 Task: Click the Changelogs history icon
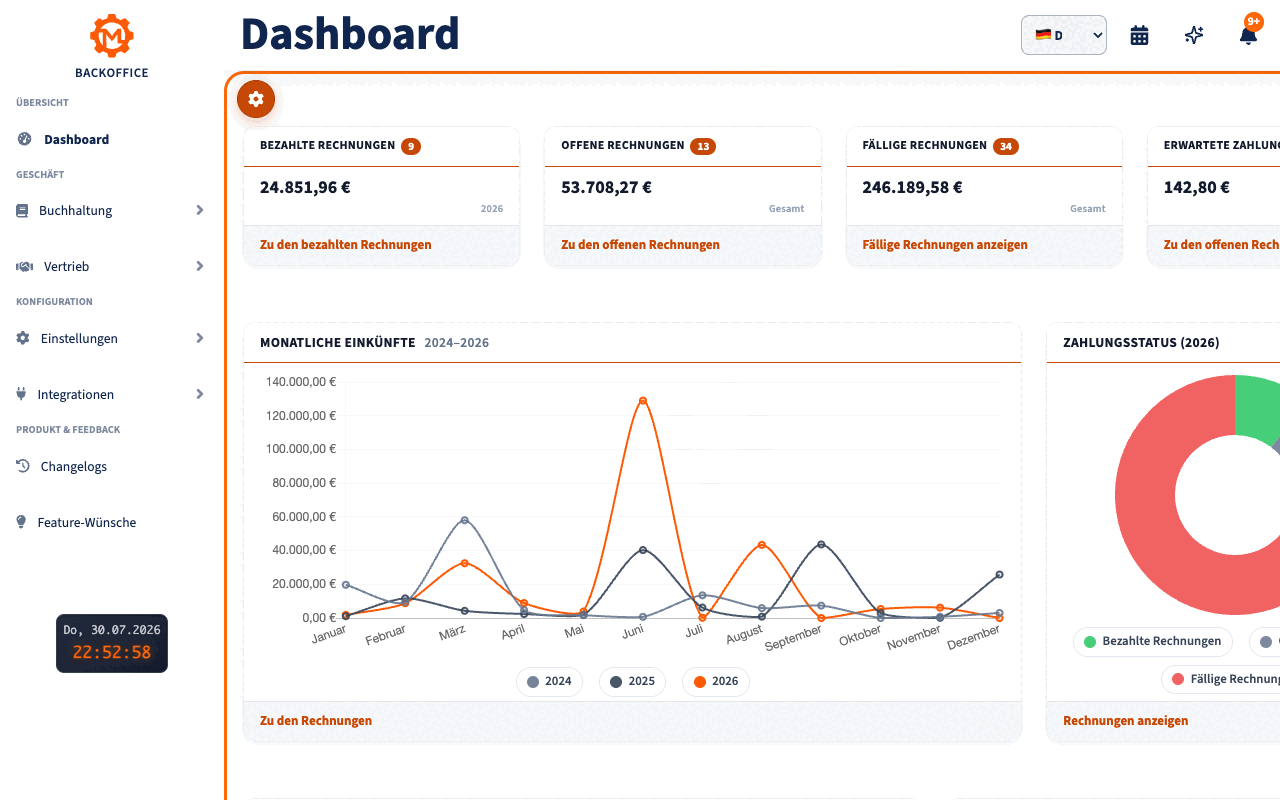pos(23,466)
